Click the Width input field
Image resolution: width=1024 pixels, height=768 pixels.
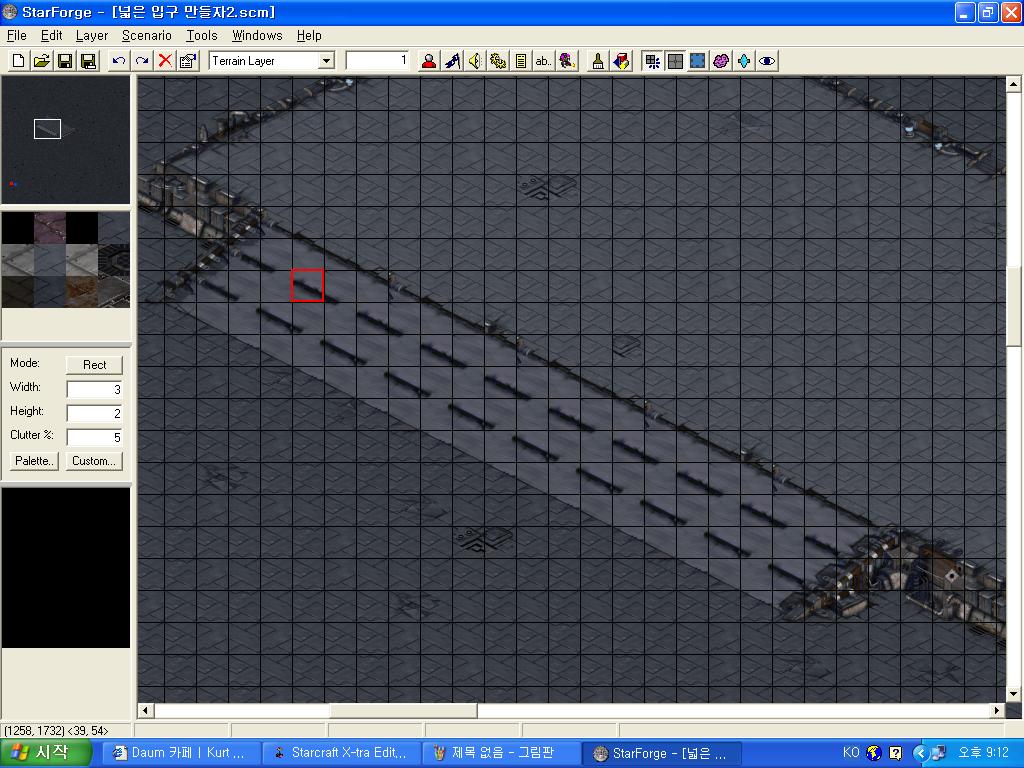(95, 389)
